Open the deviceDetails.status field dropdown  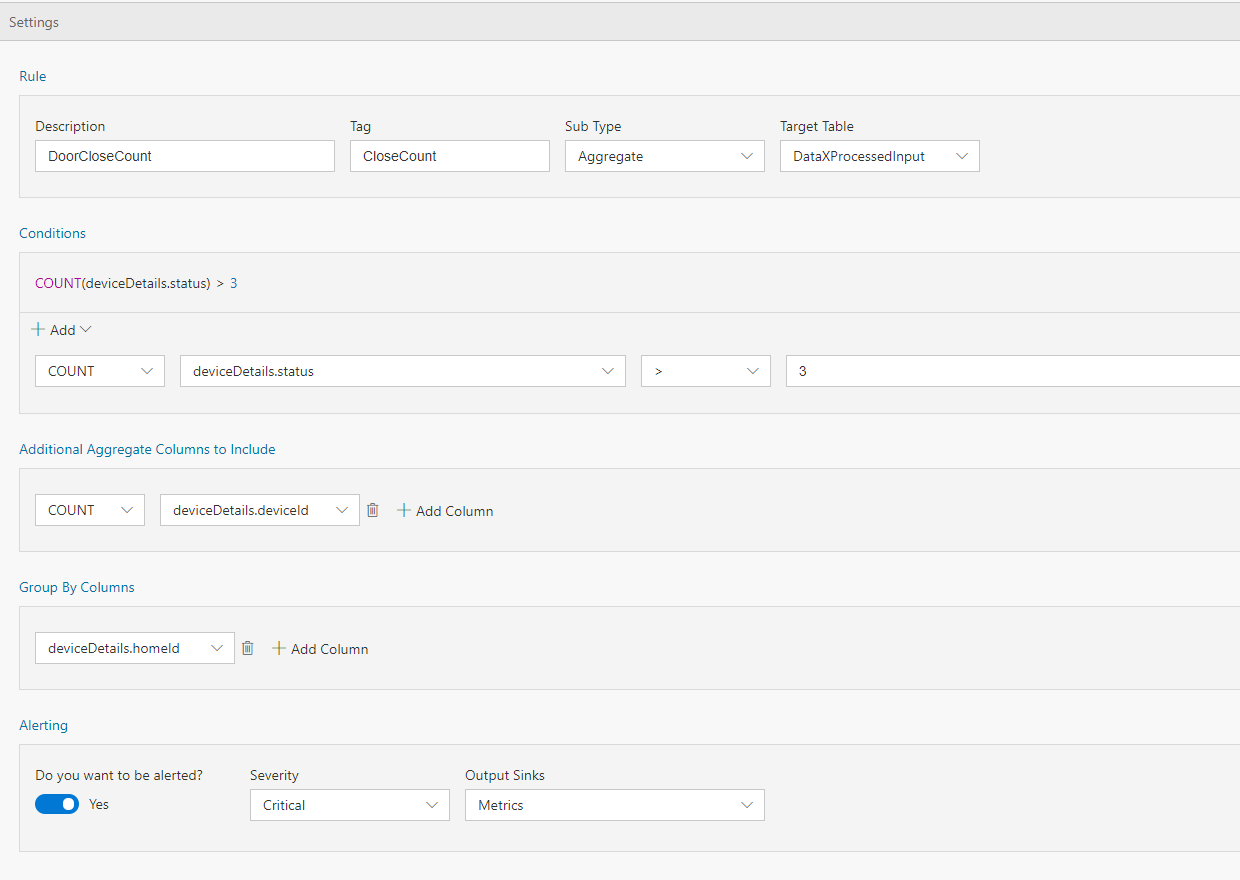coord(402,371)
